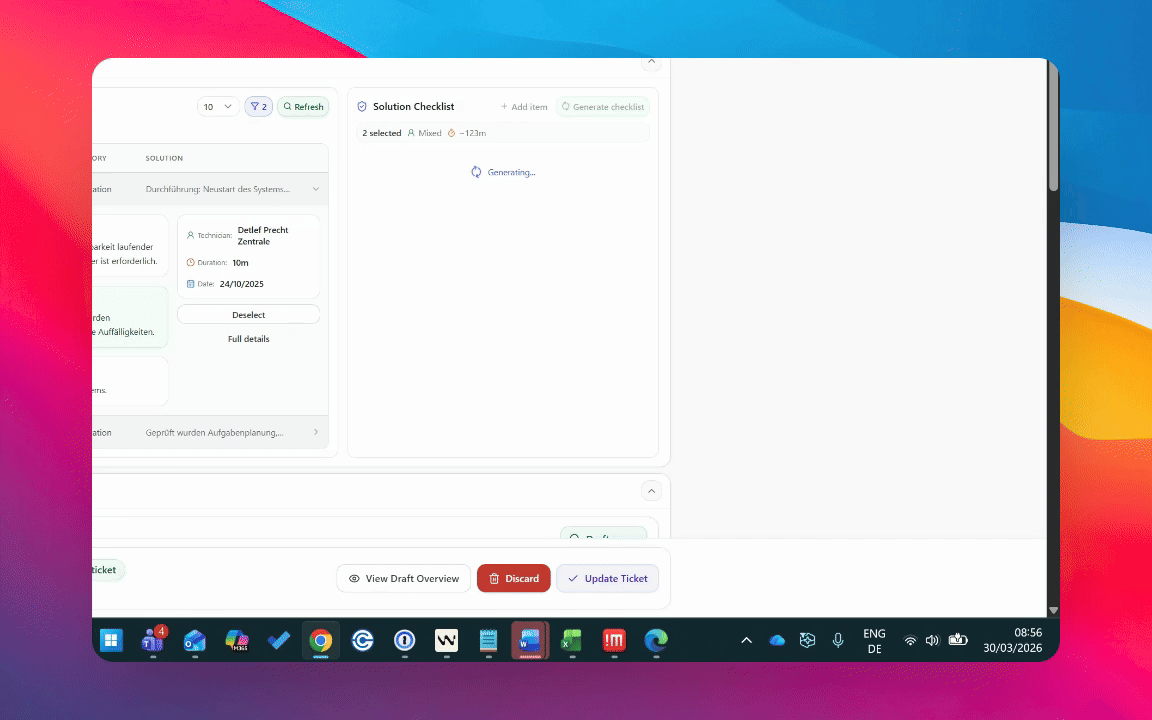Open Outlook from the taskbar
The image size is (1152, 720).
click(195, 641)
